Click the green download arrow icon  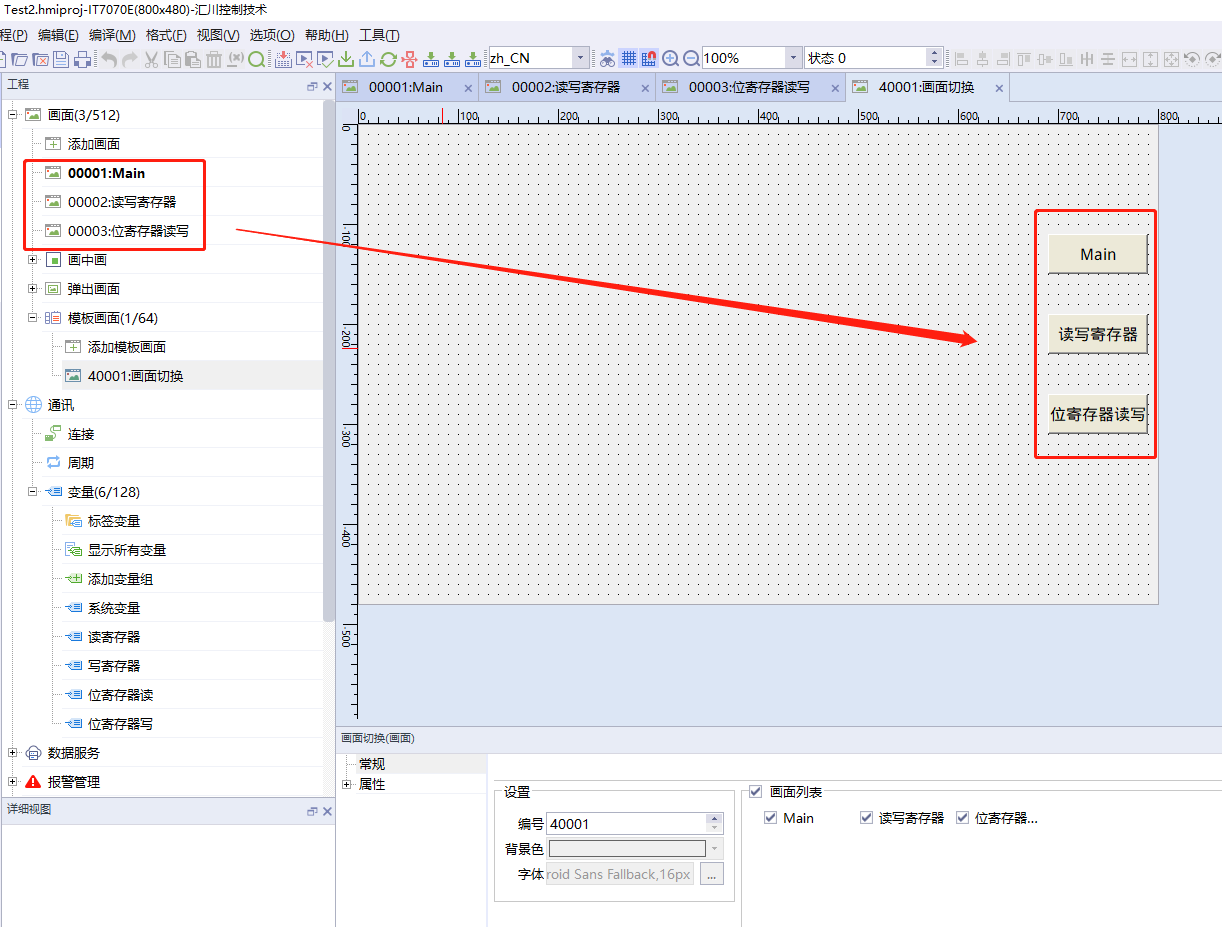pyautogui.click(x=345, y=59)
